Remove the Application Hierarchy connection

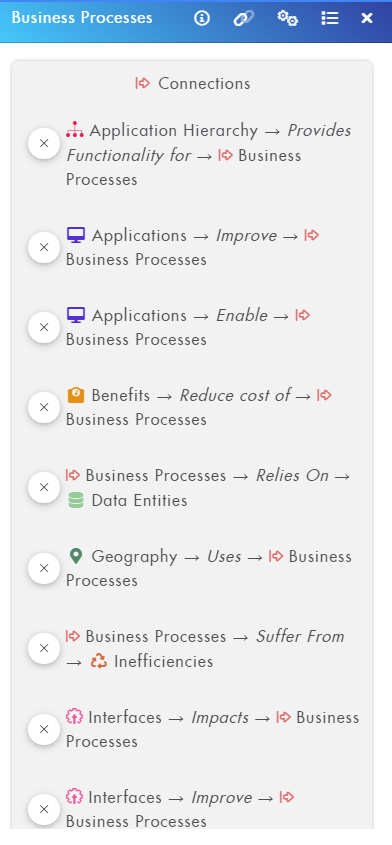pyautogui.click(x=44, y=143)
